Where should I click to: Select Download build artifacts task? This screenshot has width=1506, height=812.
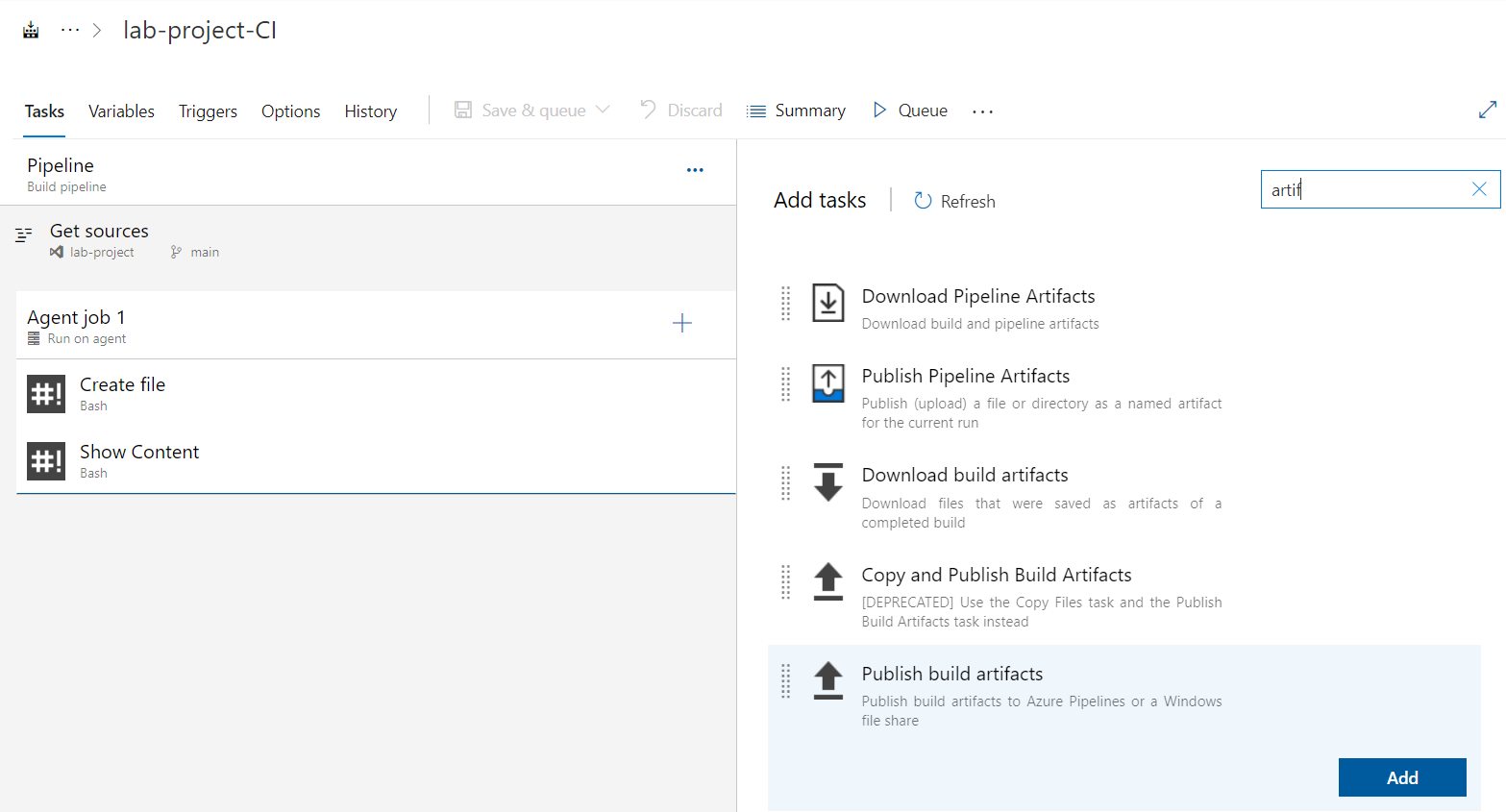[1124, 496]
